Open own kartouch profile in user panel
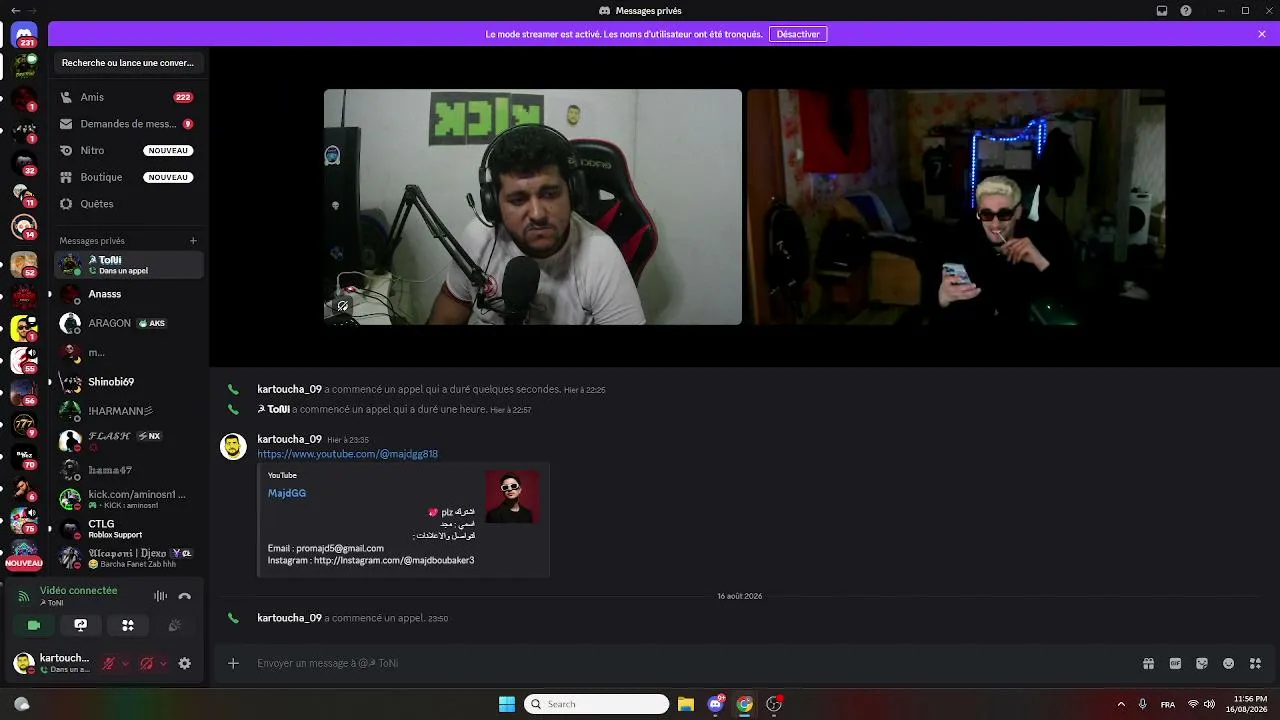This screenshot has height=720, width=1280. tap(53, 663)
